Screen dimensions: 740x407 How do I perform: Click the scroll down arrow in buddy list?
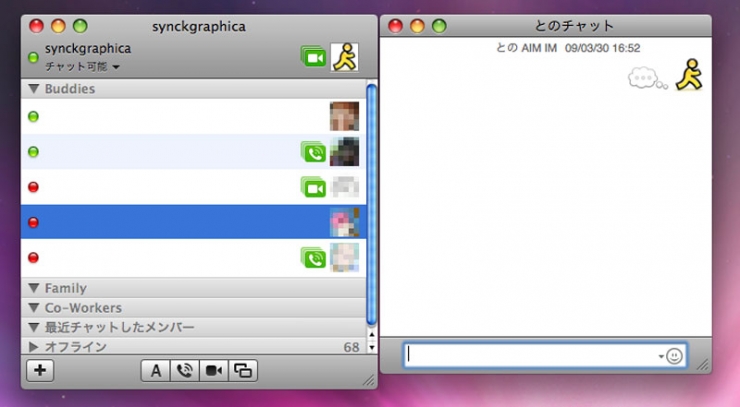[x=372, y=348]
